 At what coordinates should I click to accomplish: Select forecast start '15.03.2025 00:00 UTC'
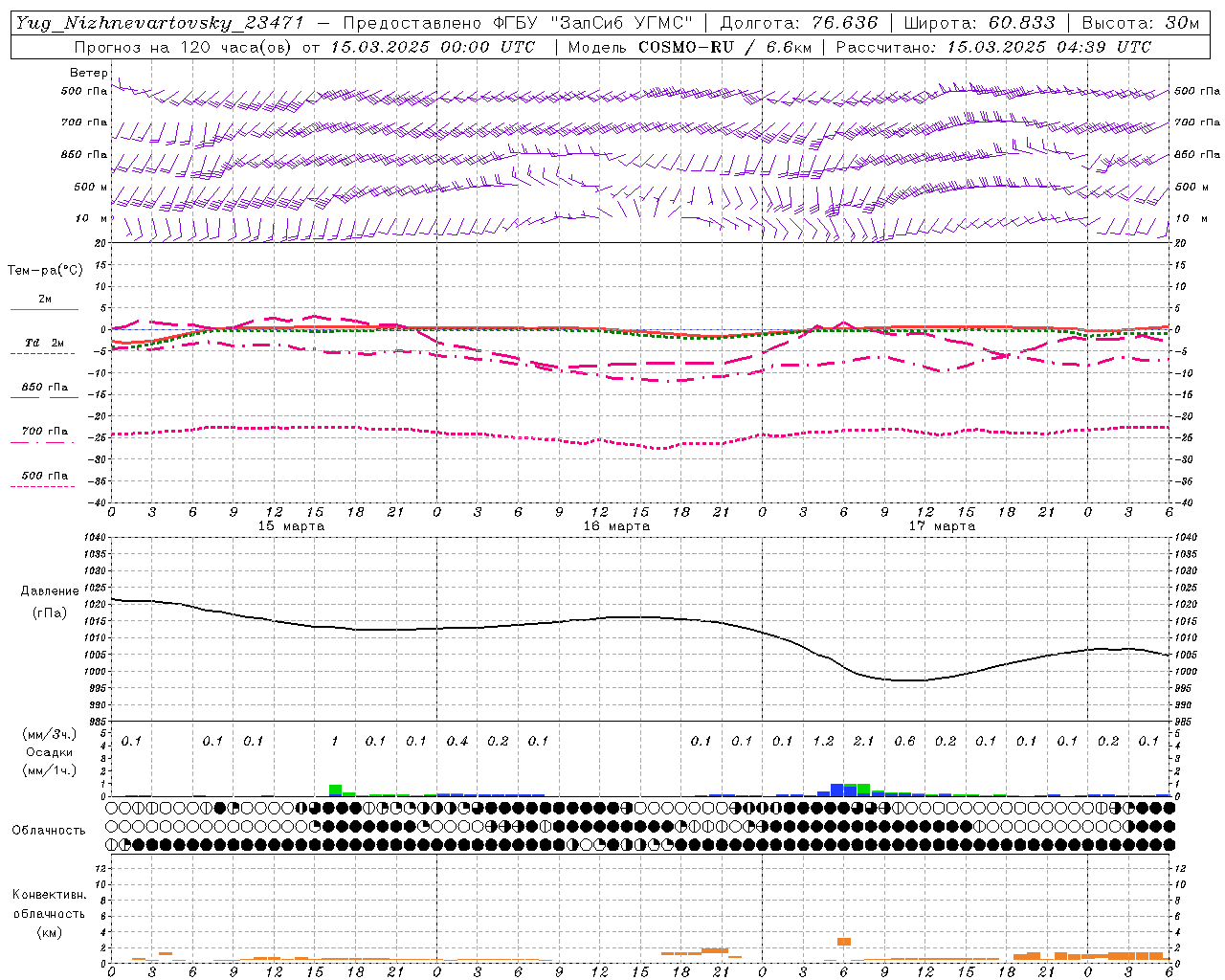[433, 47]
